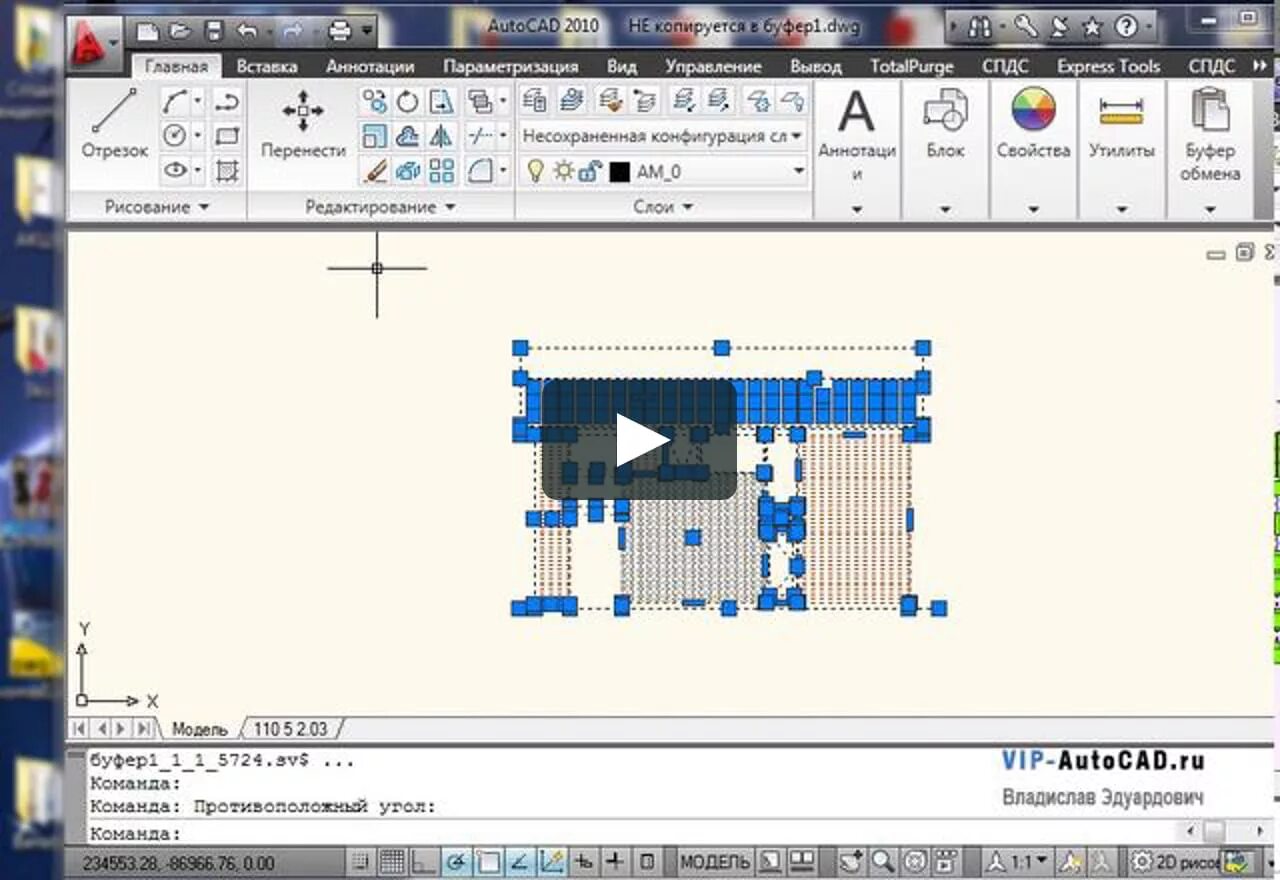Toggle the layer on/off lightbulb

535,171
